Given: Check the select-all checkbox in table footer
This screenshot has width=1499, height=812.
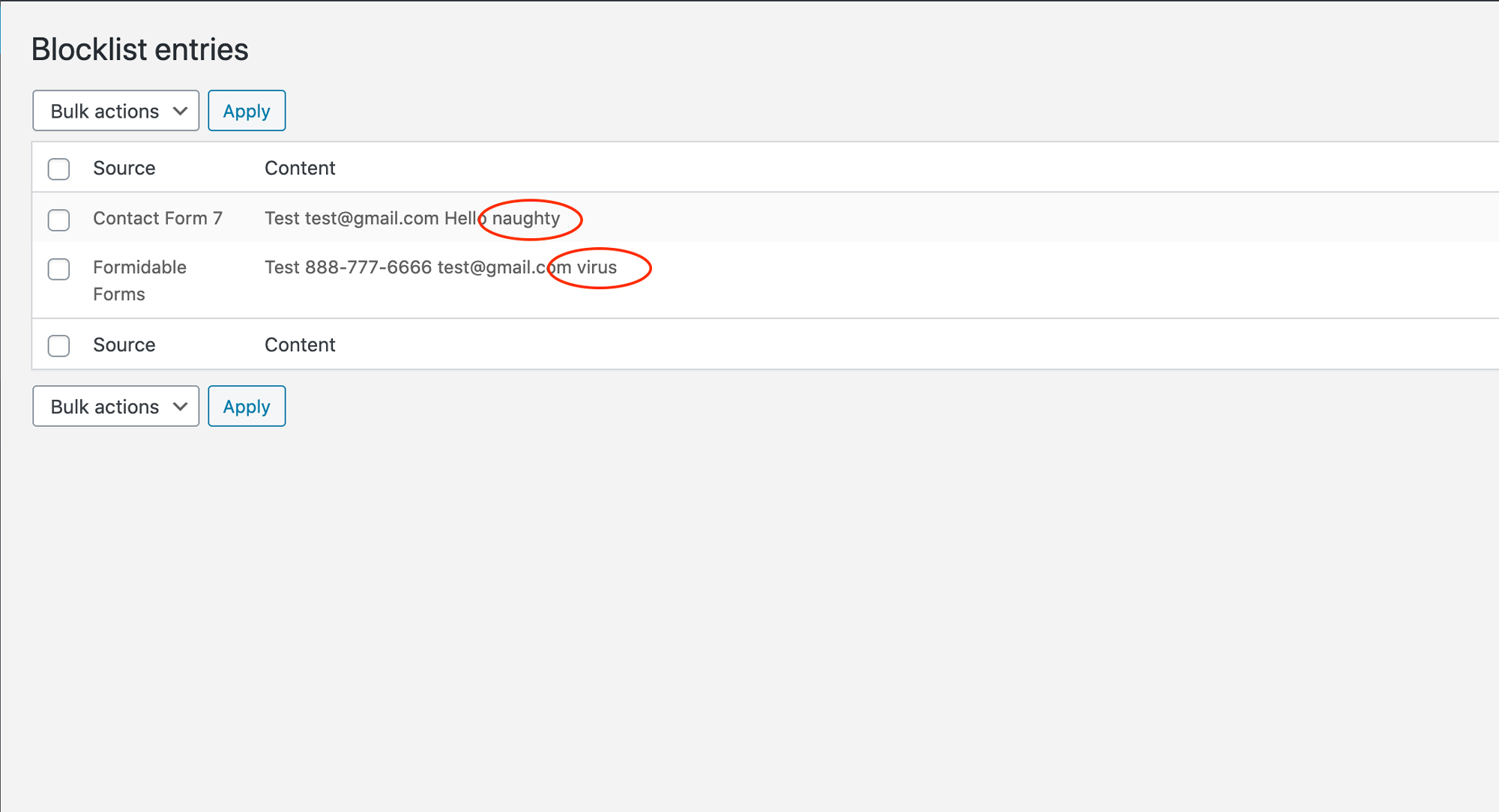Looking at the screenshot, I should (x=58, y=345).
